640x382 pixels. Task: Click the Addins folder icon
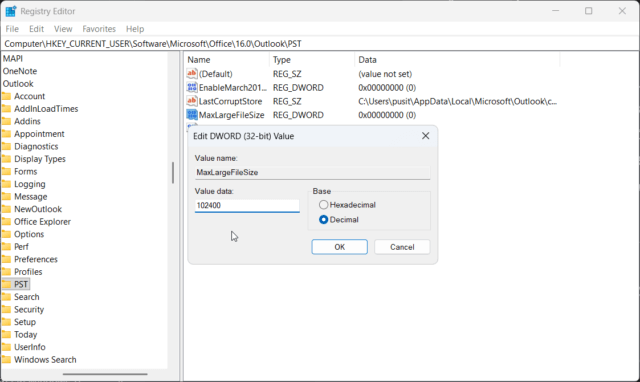[x=7, y=121]
